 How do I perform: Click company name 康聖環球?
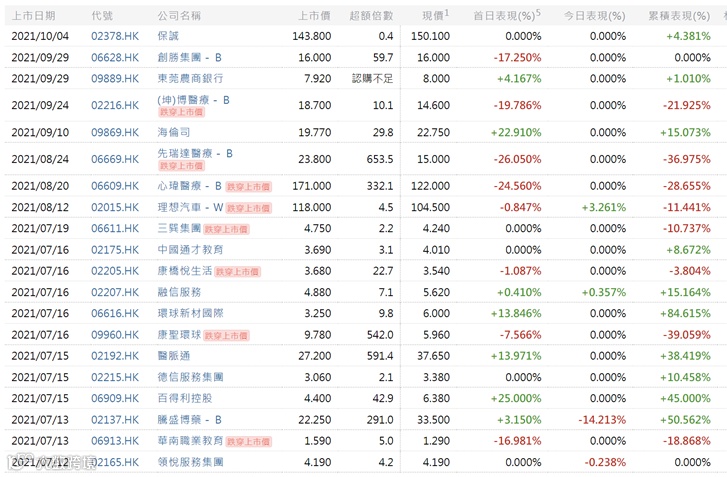[179, 335]
